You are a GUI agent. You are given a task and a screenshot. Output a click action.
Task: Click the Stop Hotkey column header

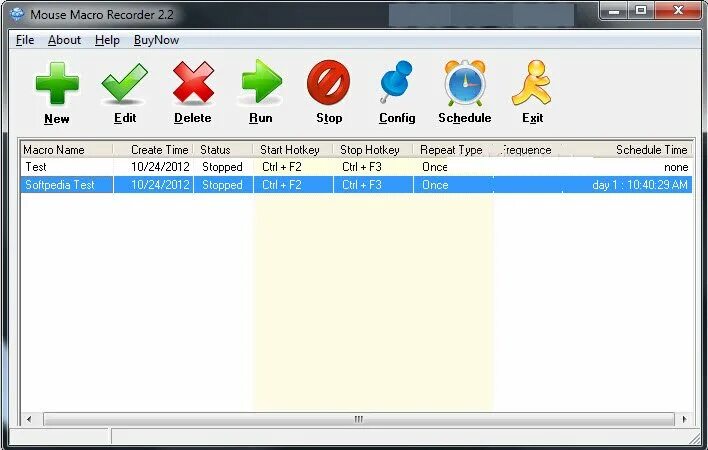pos(373,149)
